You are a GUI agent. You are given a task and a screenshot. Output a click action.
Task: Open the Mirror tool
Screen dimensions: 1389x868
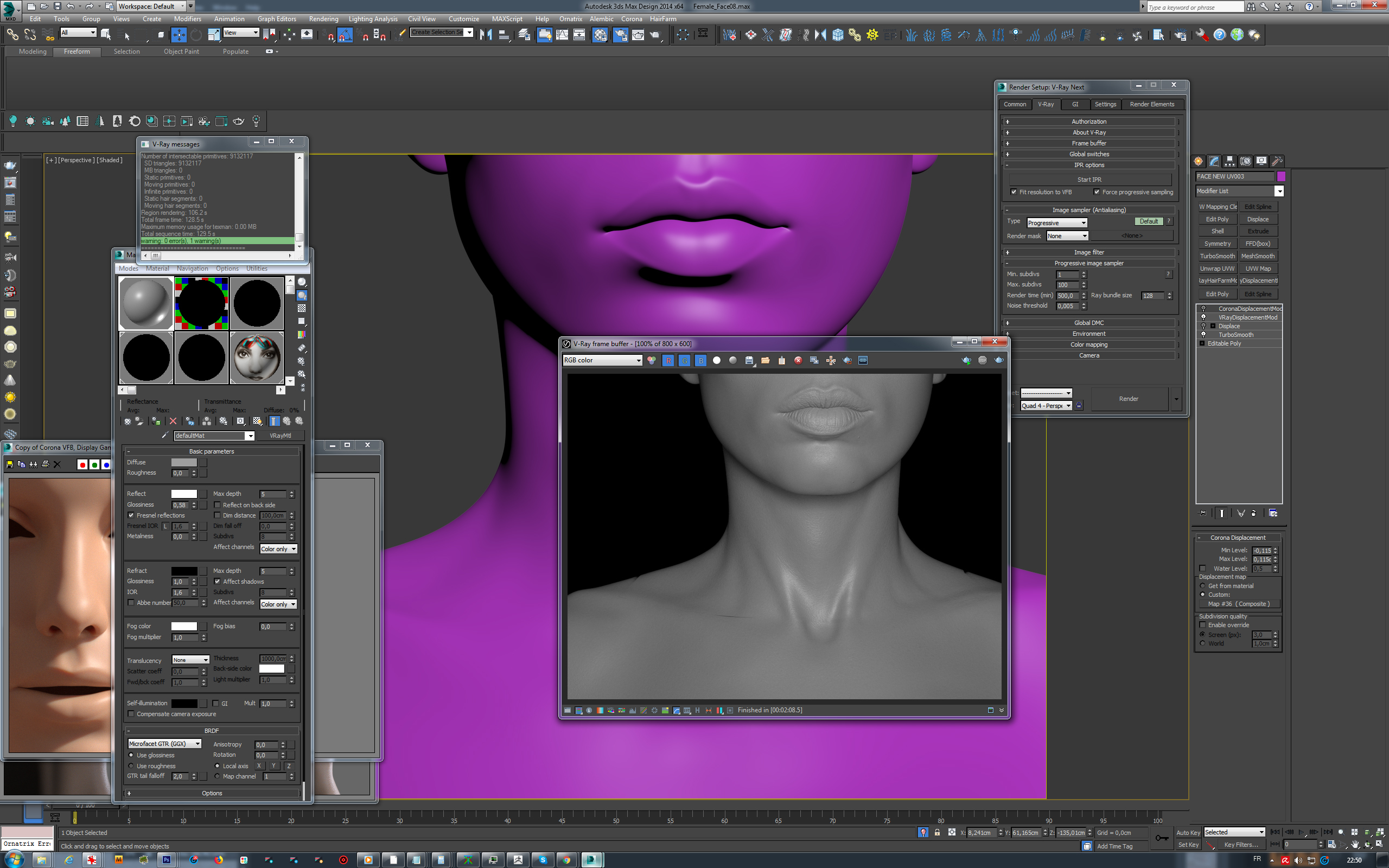point(486,35)
